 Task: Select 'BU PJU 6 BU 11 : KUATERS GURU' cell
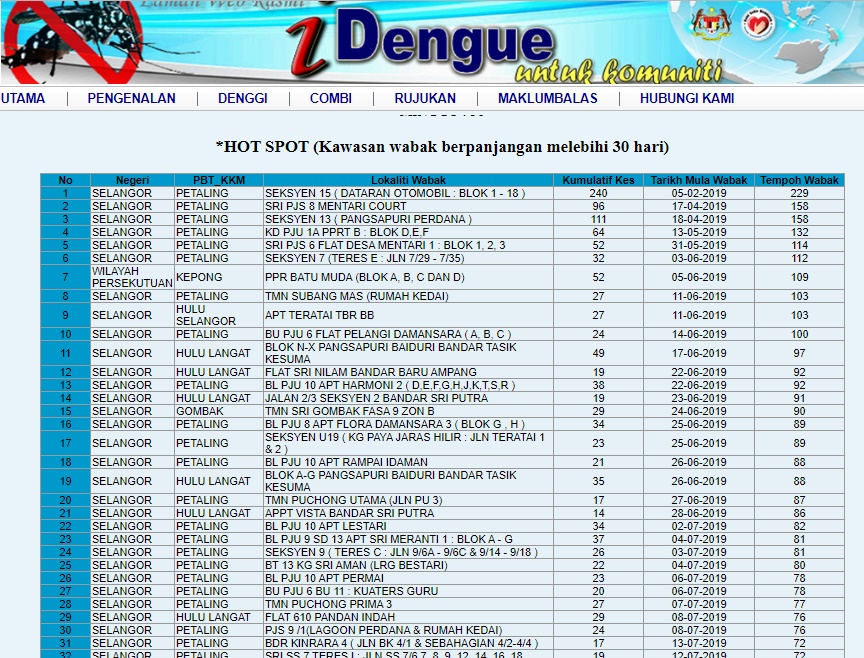pos(408,591)
